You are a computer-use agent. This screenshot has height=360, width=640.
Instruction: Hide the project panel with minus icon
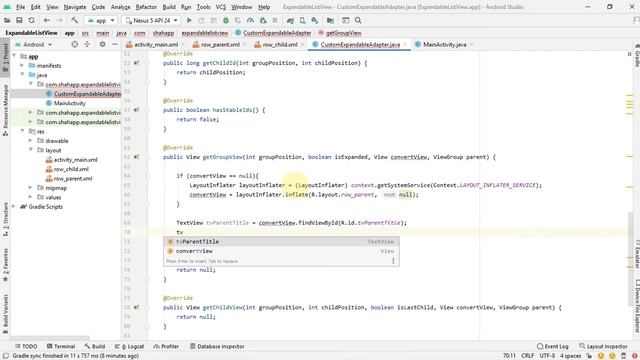tap(115, 44)
